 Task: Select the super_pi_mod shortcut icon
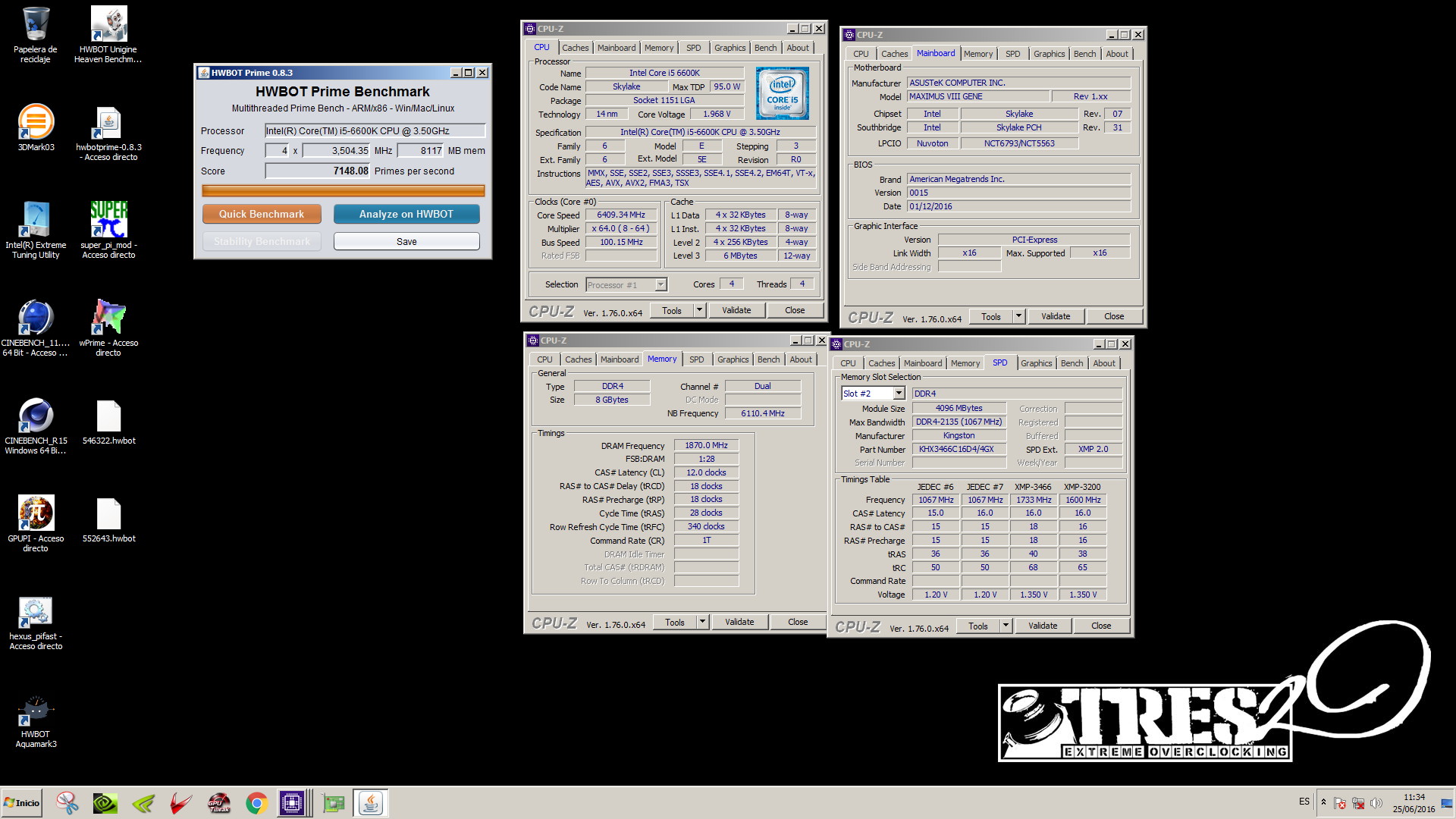pyautogui.click(x=108, y=230)
